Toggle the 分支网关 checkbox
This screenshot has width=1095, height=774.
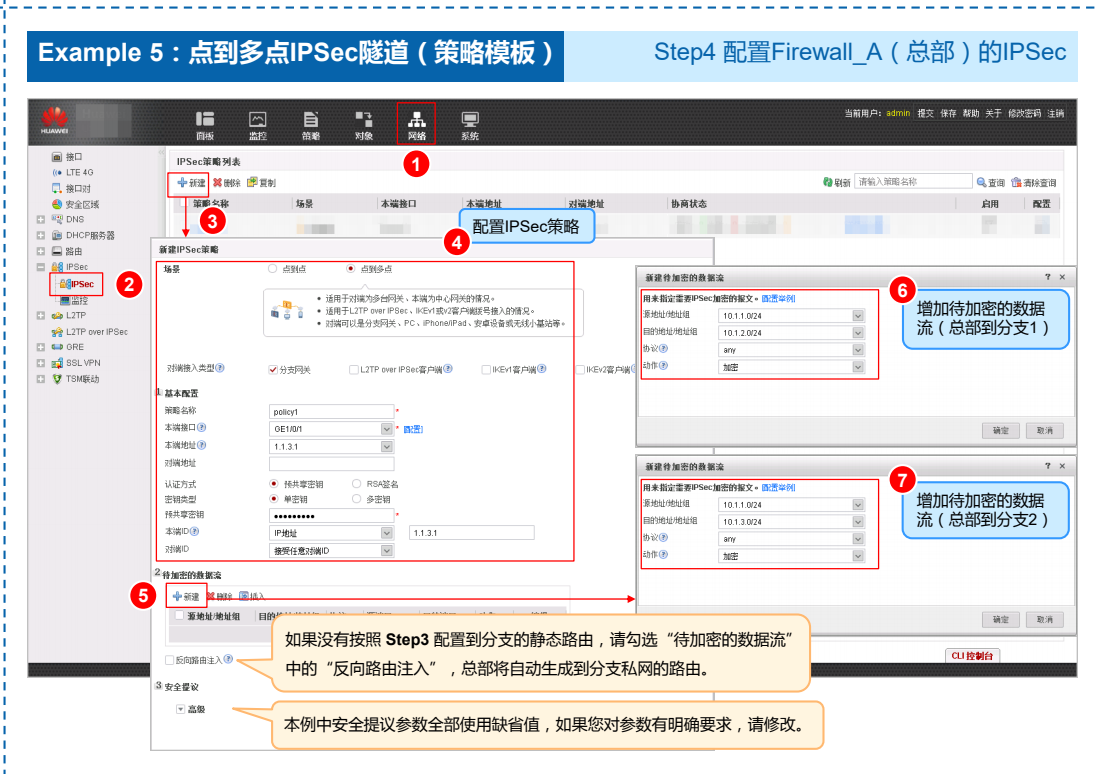(x=273, y=370)
